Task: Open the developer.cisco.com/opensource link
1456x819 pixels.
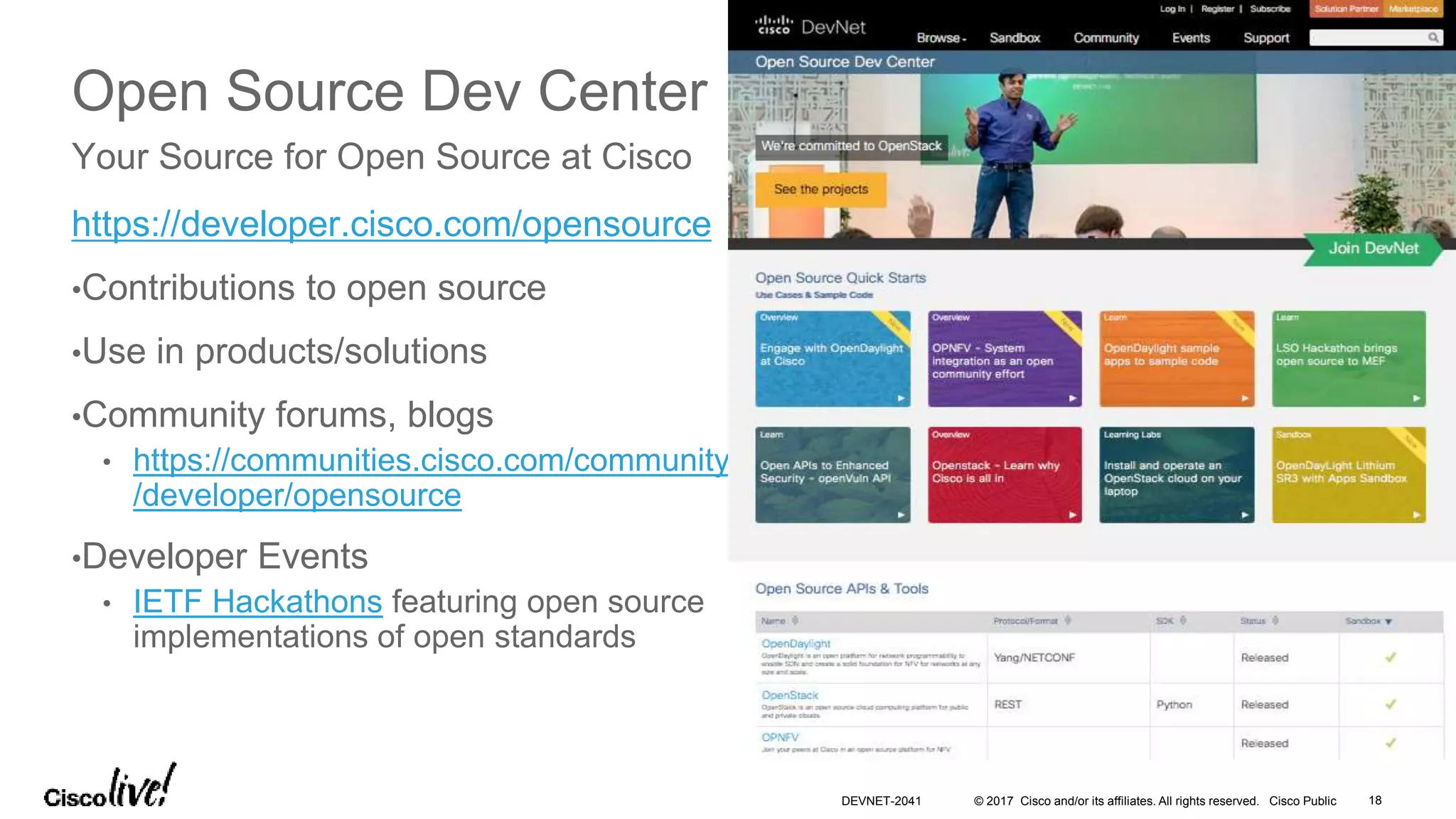Action: (391, 224)
